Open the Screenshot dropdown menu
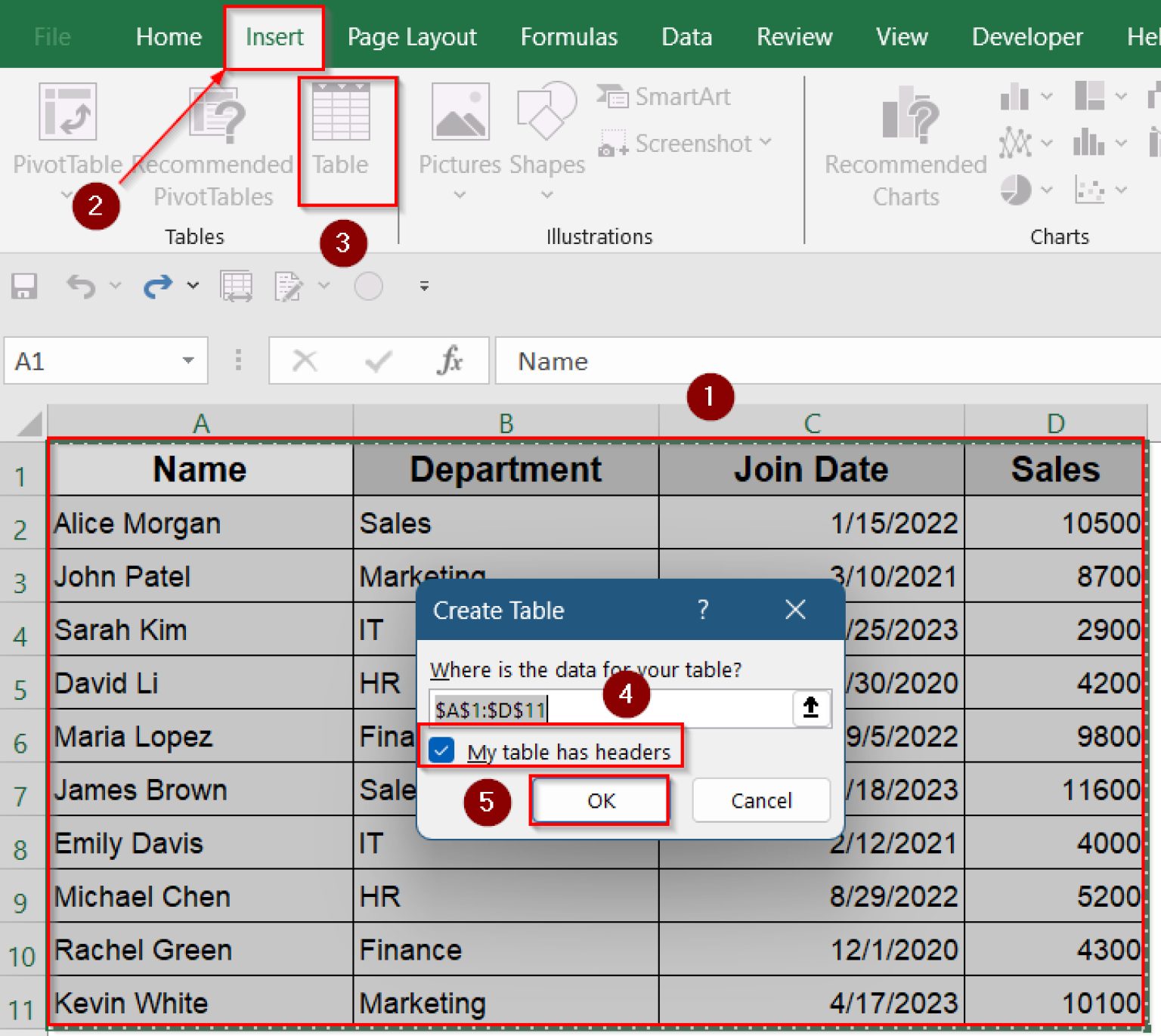 coord(766,143)
